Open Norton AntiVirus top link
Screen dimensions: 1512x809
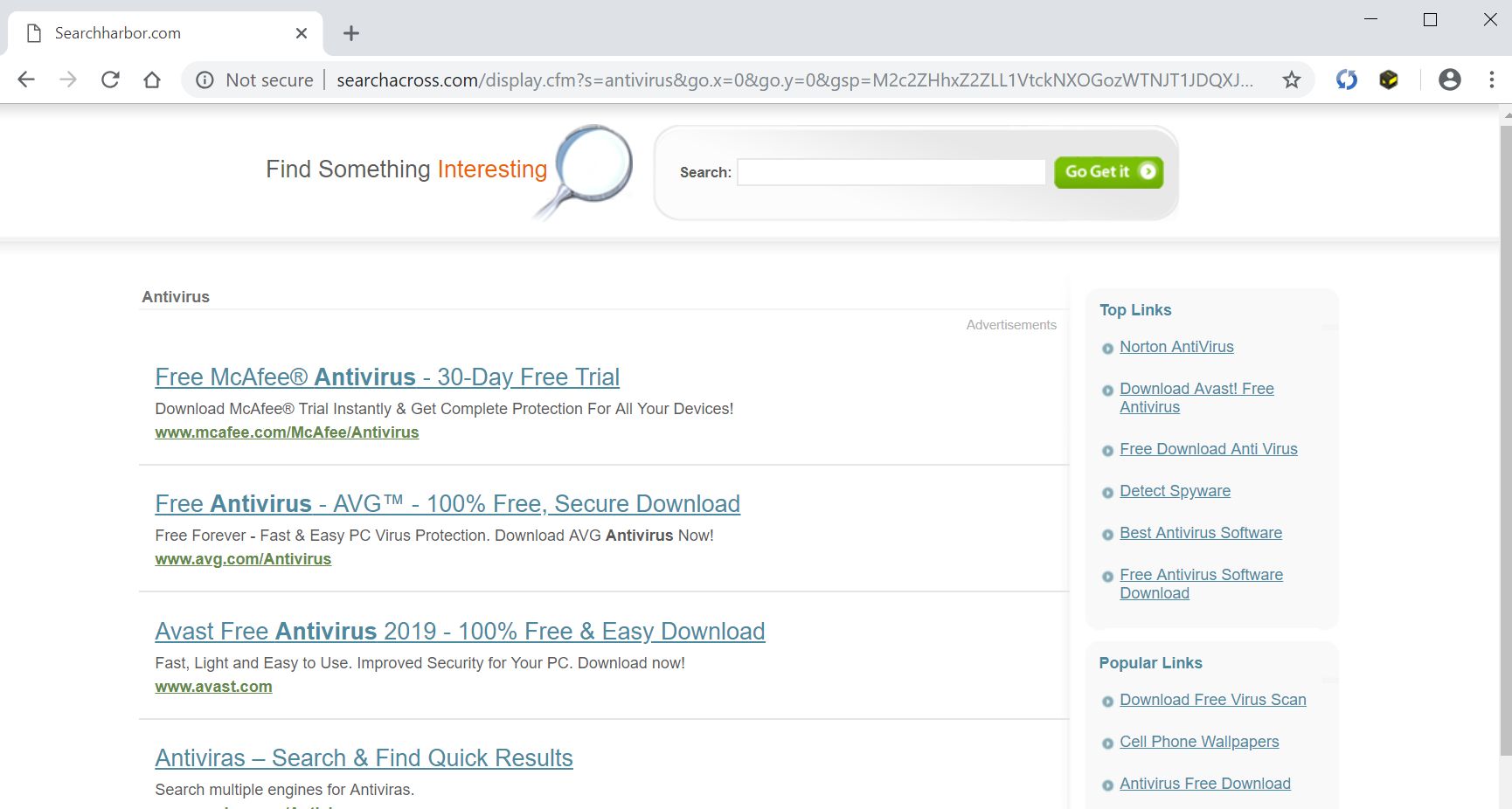(x=1176, y=347)
